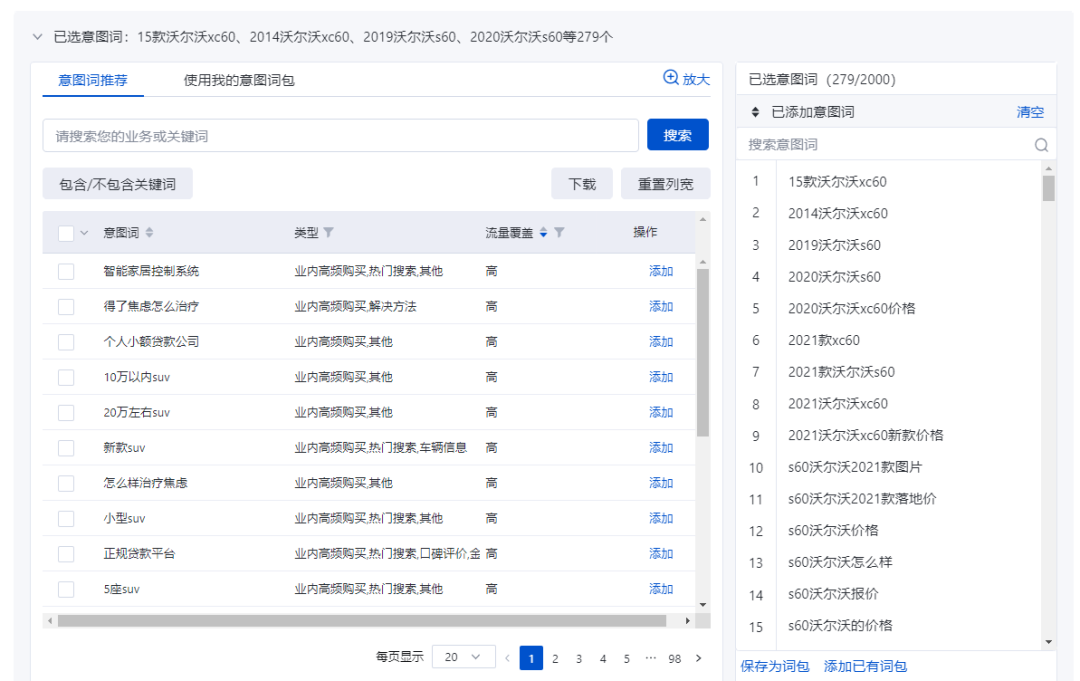
Task: Click the 下载 button
Action: click(582, 184)
